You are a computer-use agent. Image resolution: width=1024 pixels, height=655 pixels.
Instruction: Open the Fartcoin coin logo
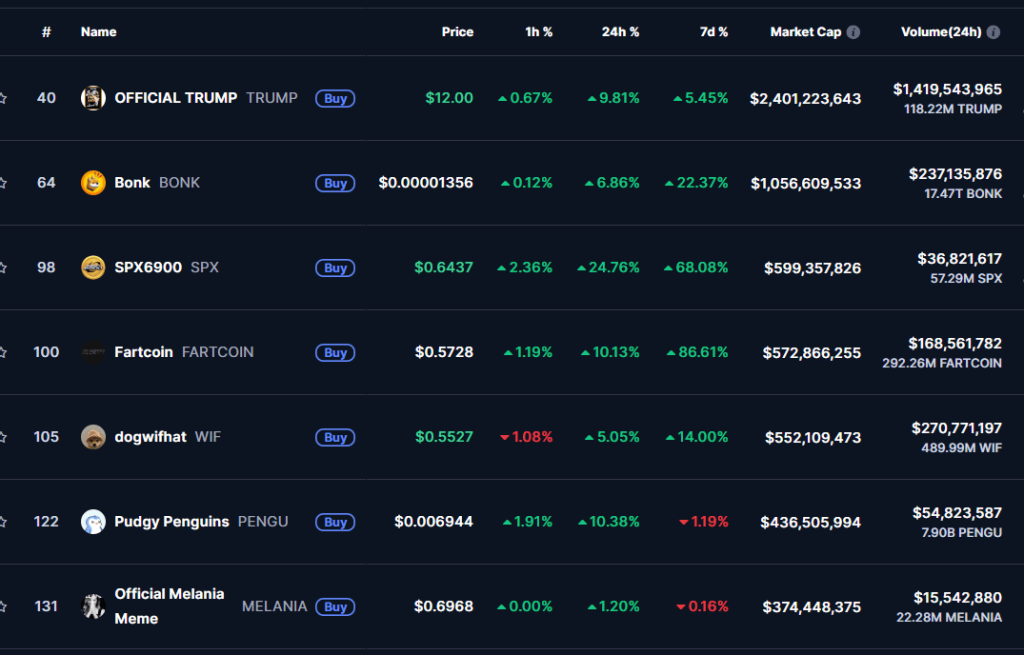click(93, 352)
